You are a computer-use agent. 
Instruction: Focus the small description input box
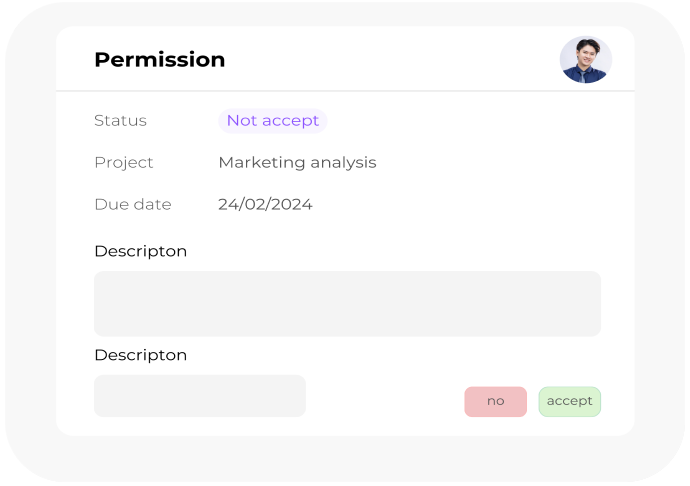point(199,396)
